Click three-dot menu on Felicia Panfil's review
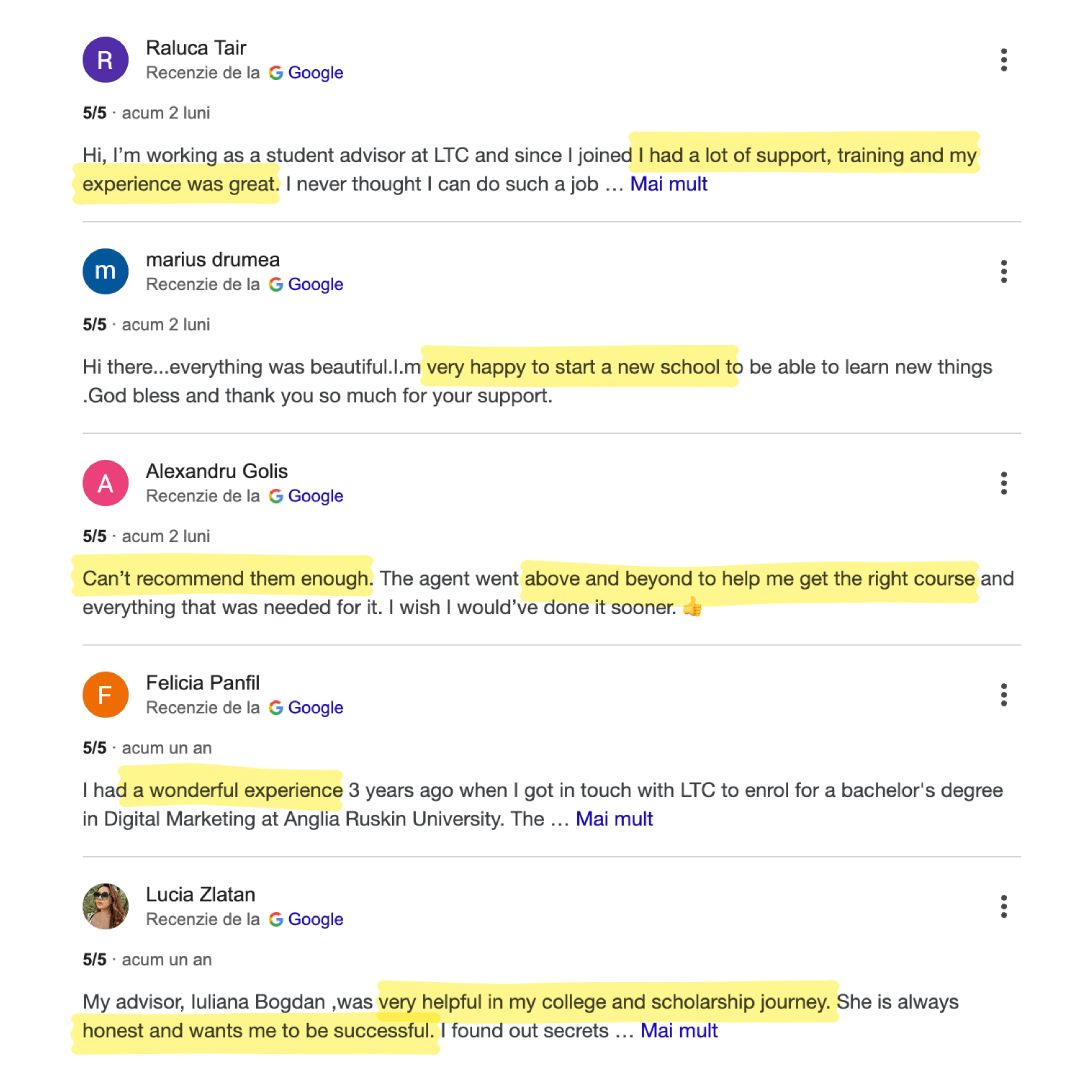Viewport: 1080px width, 1080px height. (x=1004, y=694)
